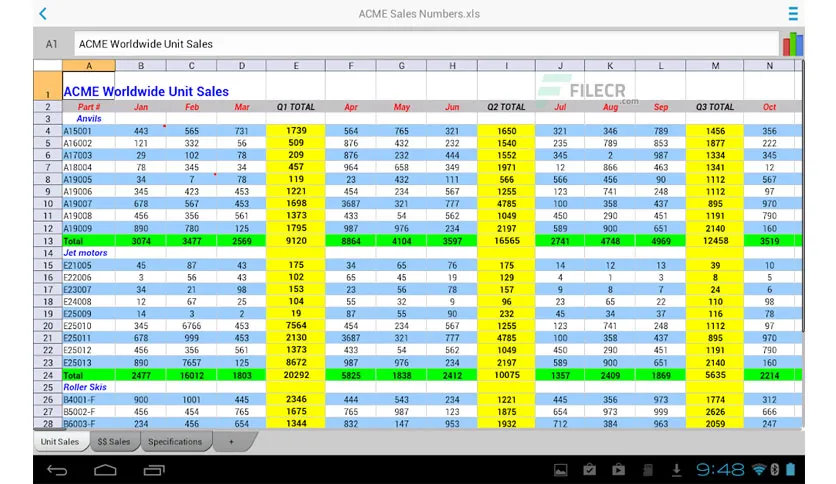Image resolution: width=836 pixels, height=484 pixels.
Task: Select Q1 total cell '20292' in row 24
Action: (x=296, y=375)
